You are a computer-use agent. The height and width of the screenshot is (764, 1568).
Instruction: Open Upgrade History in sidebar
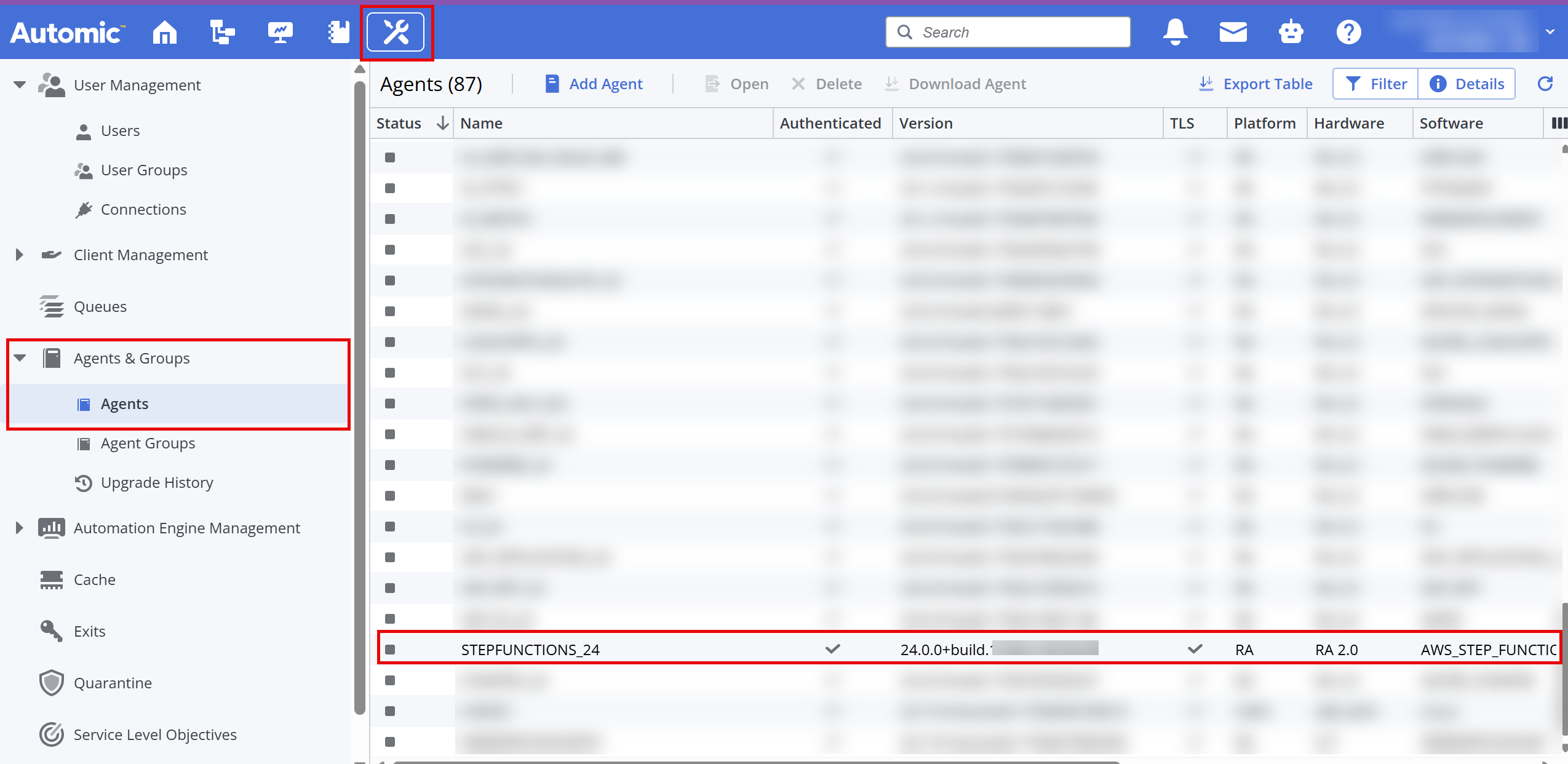[157, 482]
